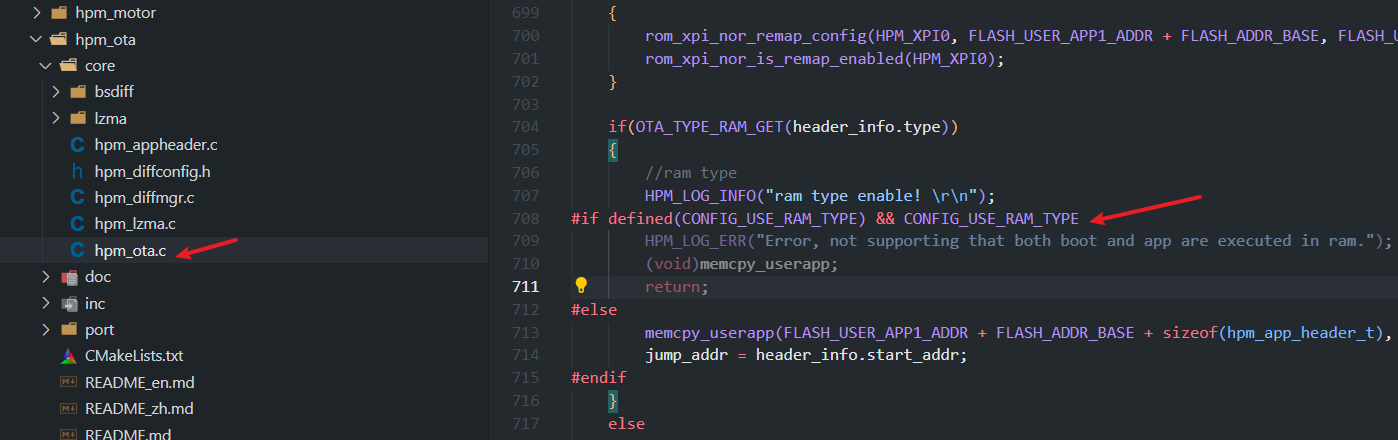Click the bsdiff folder icon

78,92
